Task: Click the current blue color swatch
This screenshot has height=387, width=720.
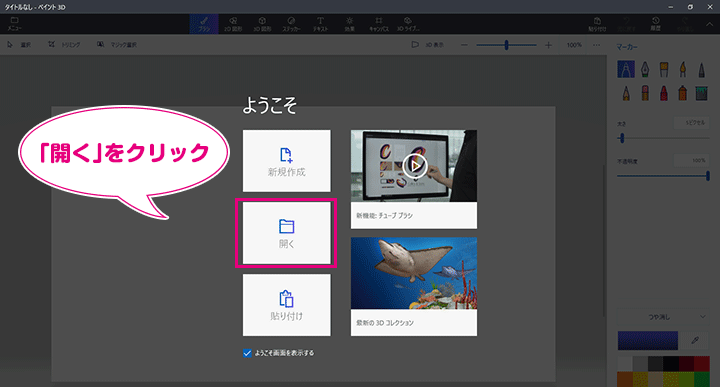Action: (x=647, y=341)
